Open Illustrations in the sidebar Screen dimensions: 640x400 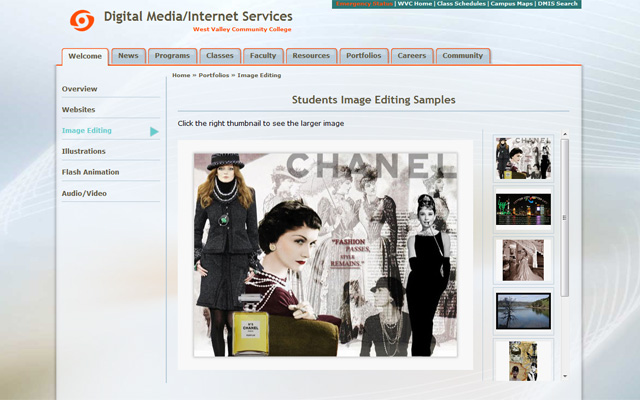pyautogui.click(x=84, y=151)
